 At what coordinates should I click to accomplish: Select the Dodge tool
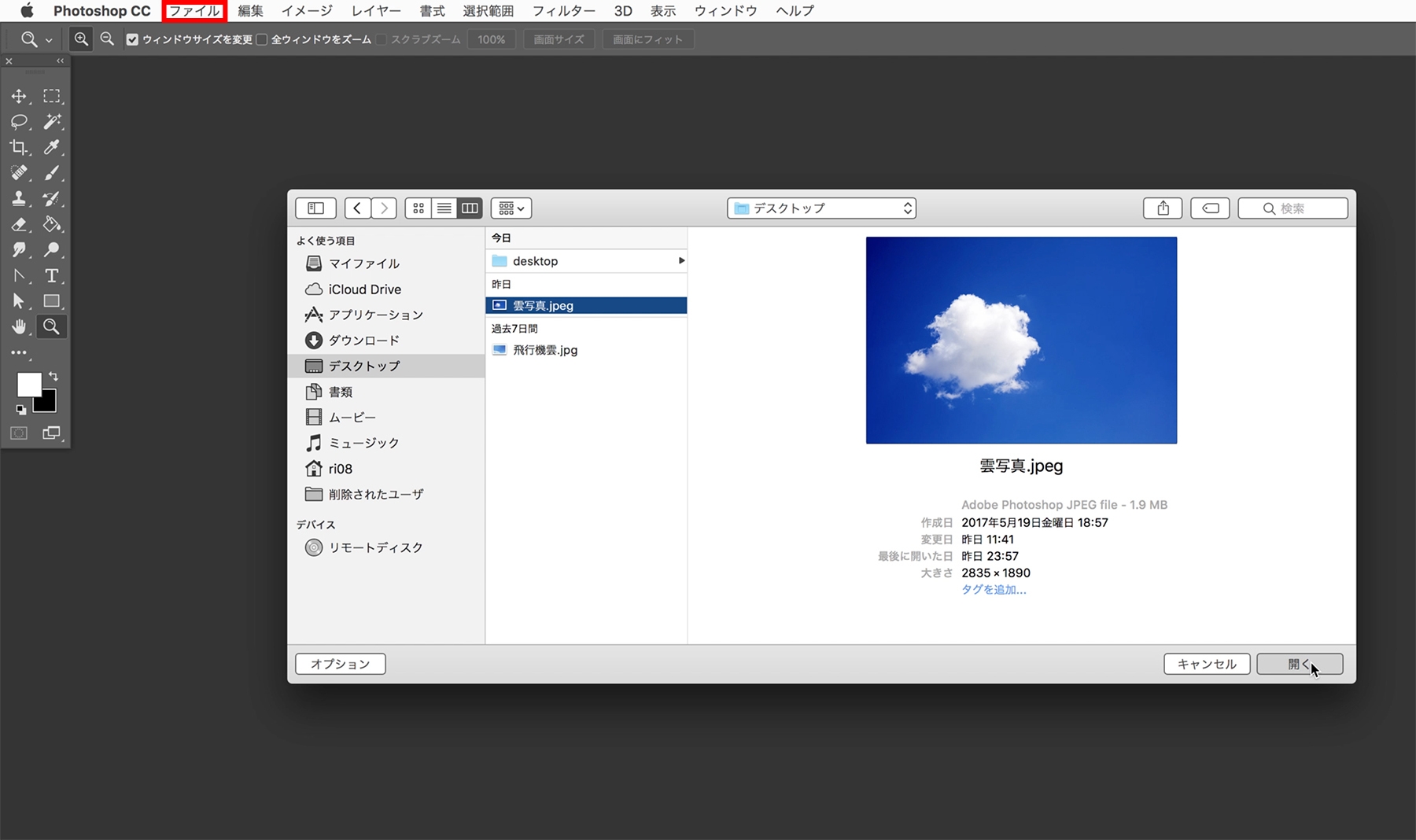point(52,250)
